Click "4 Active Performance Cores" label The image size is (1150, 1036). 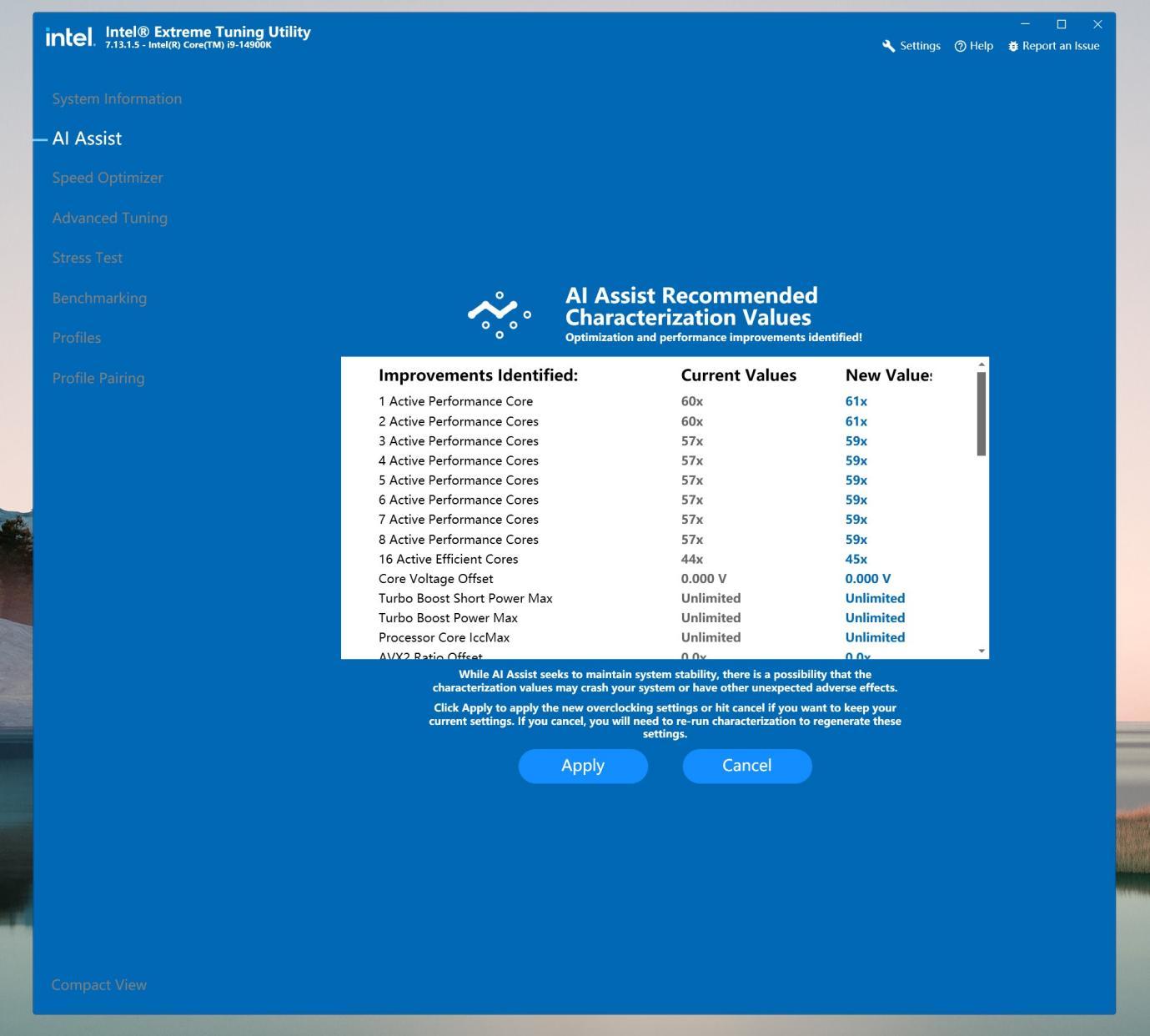pos(459,460)
